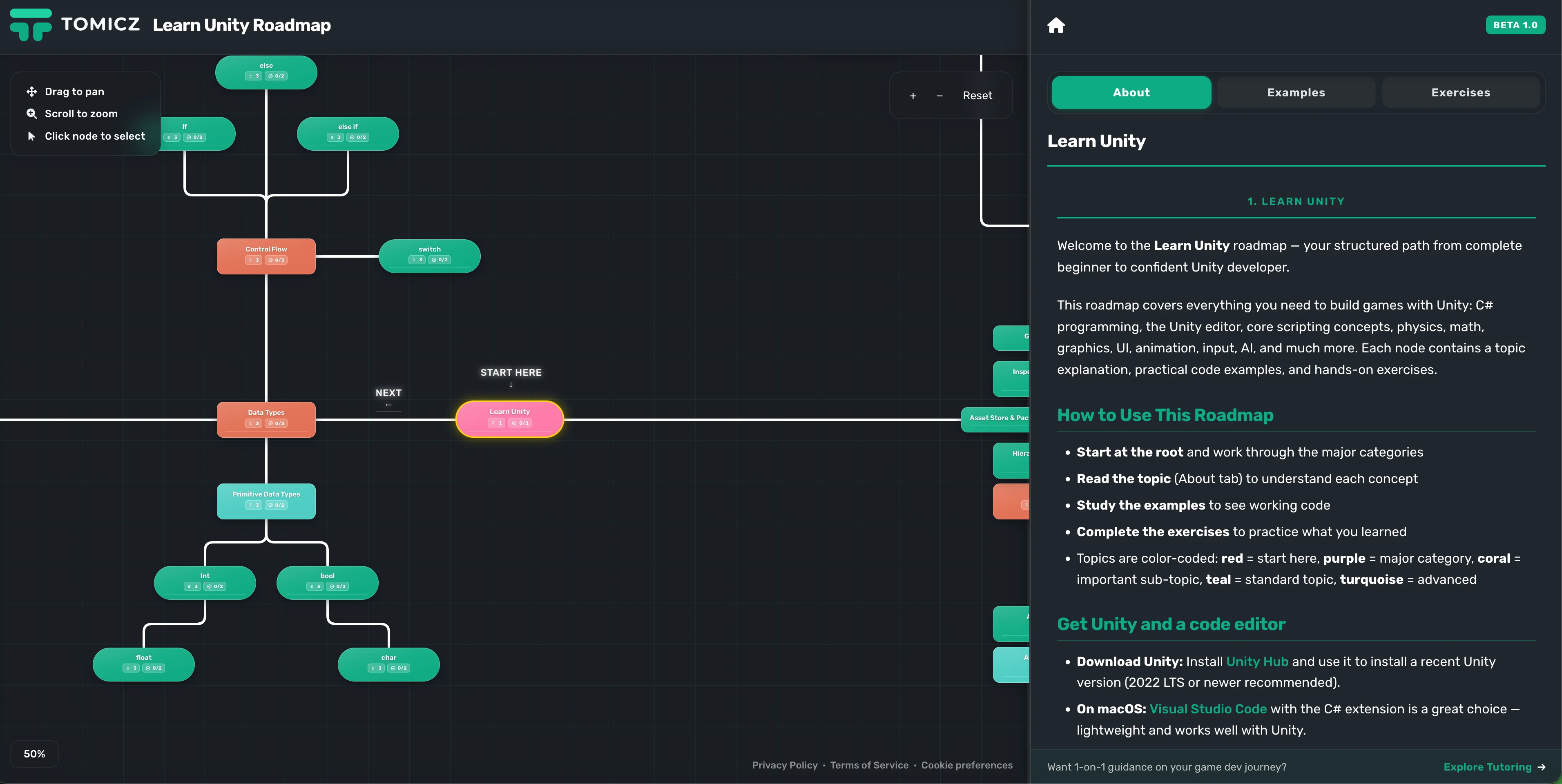Select the int node
This screenshot has height=784, width=1562.
click(205, 583)
